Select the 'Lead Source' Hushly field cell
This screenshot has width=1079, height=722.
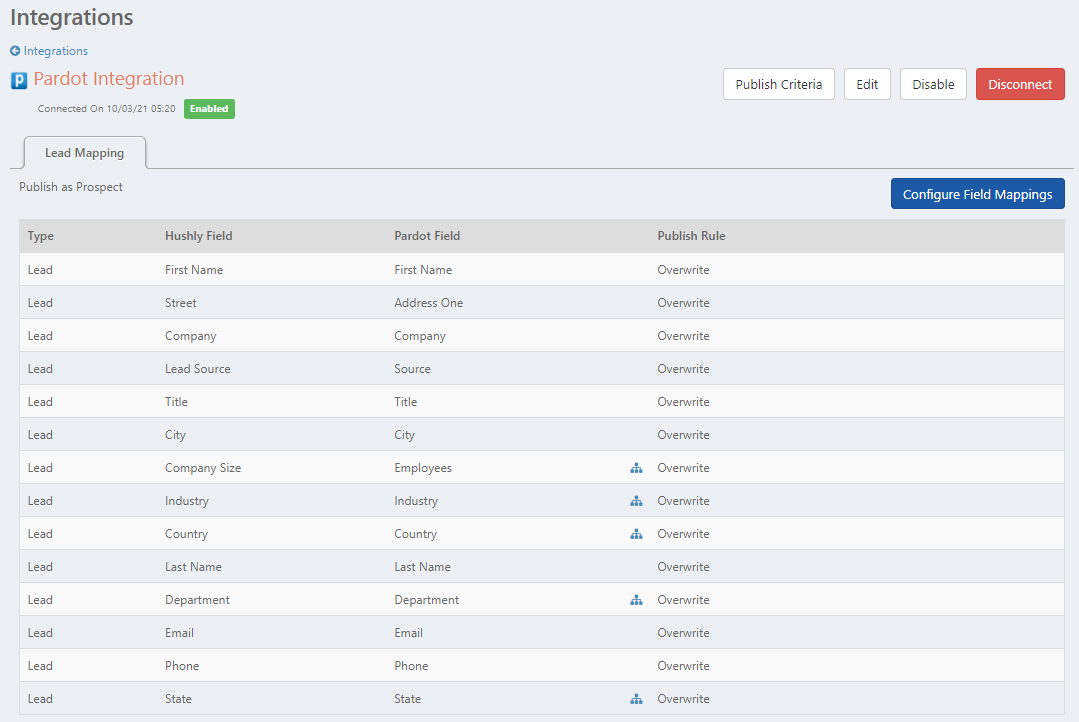click(x=197, y=369)
